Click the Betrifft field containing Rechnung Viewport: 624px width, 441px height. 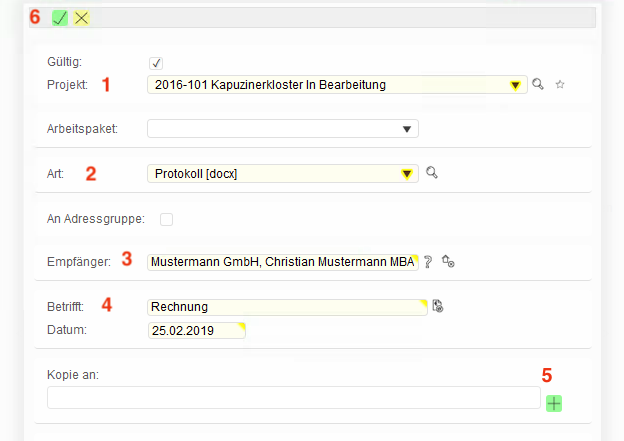pos(285,307)
